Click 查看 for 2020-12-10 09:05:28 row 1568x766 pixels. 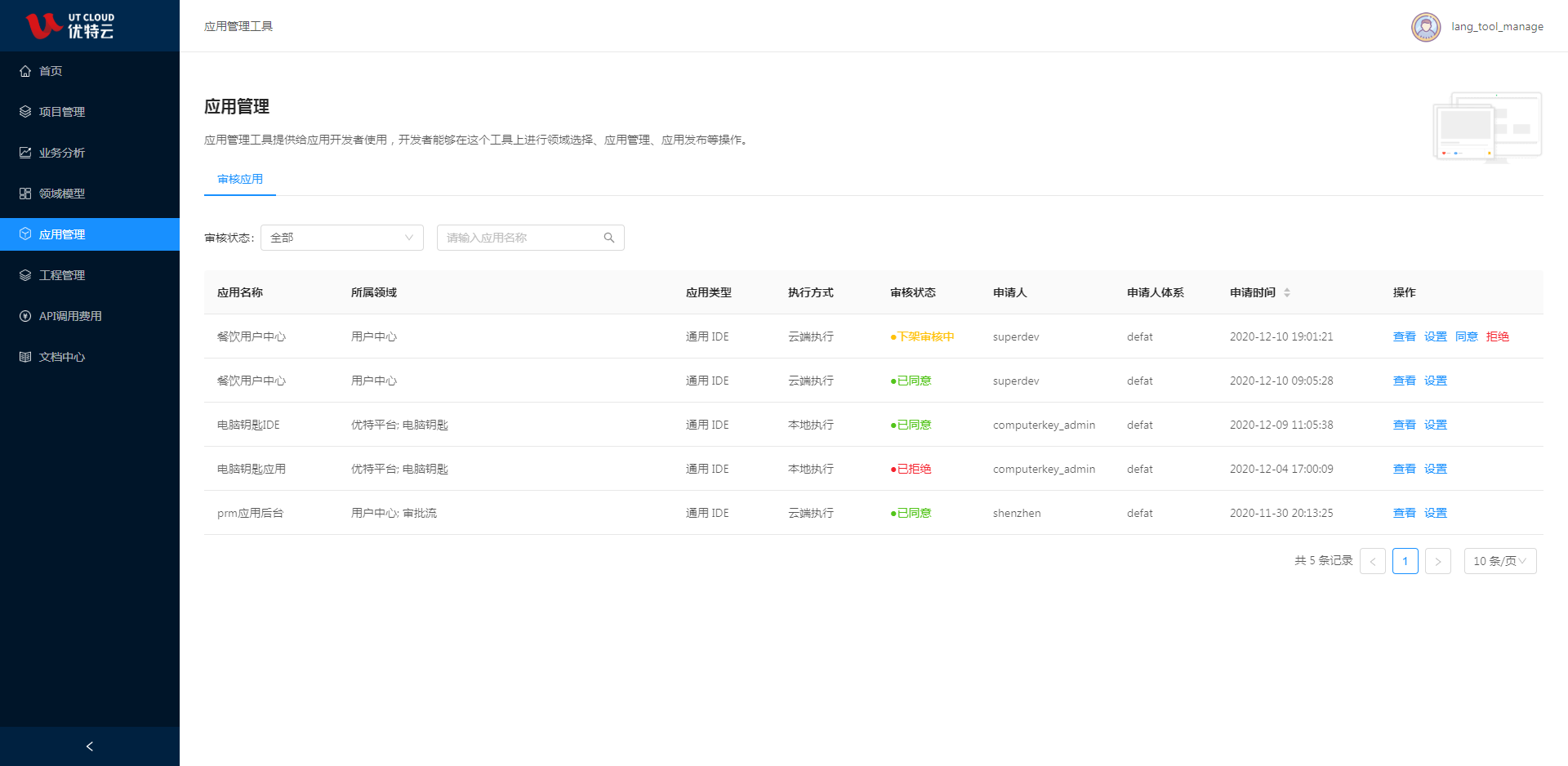click(x=1405, y=381)
